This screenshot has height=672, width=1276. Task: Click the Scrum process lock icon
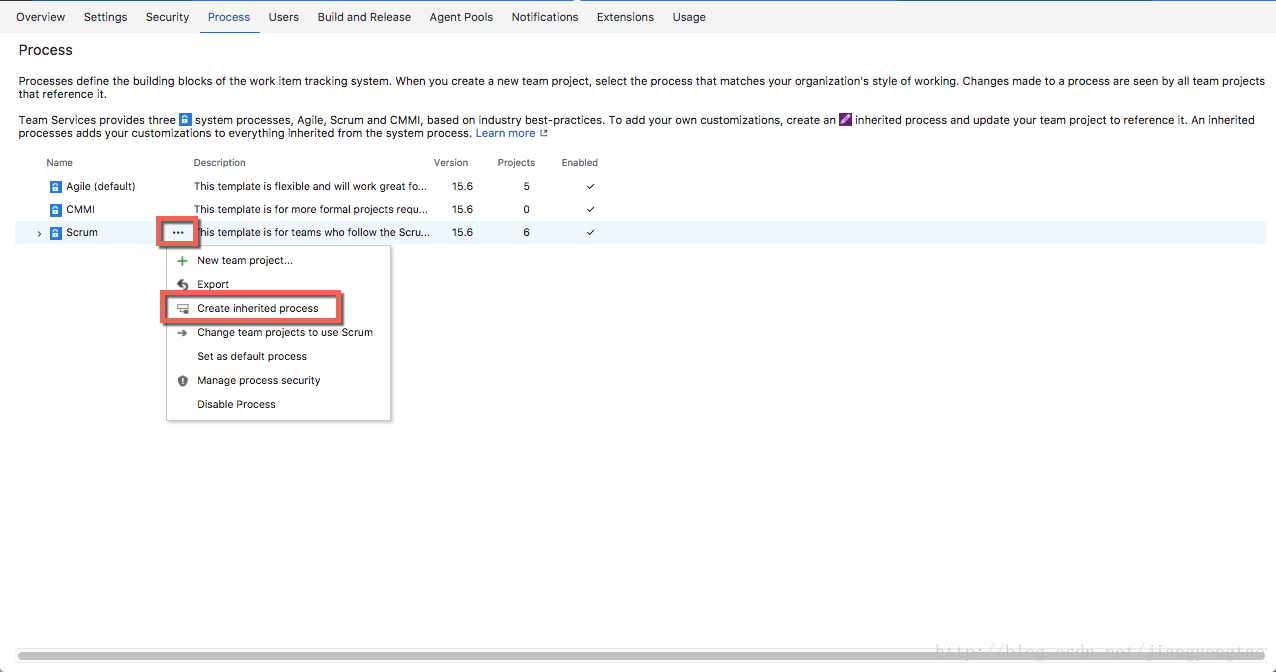pos(56,233)
